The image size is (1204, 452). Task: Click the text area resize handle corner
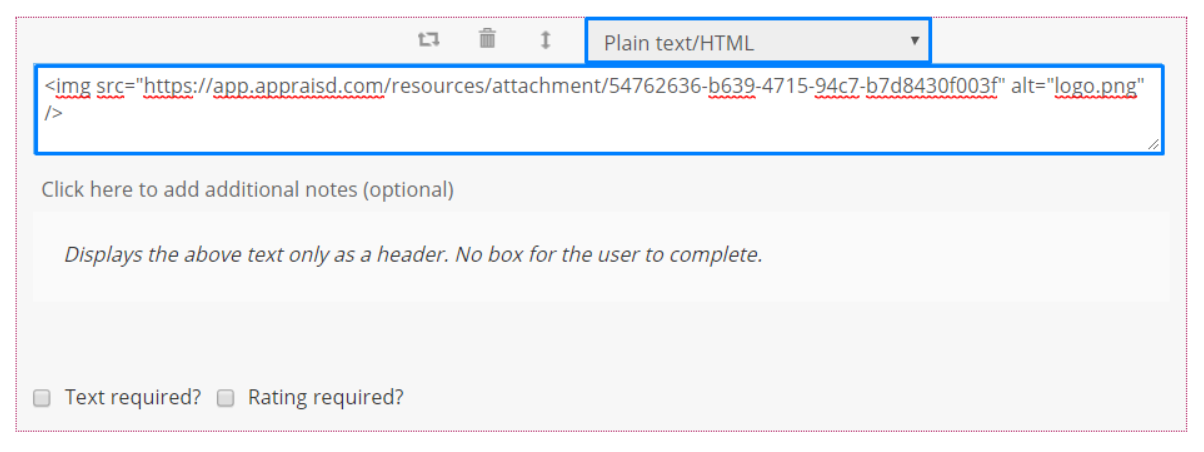tap(1154, 145)
